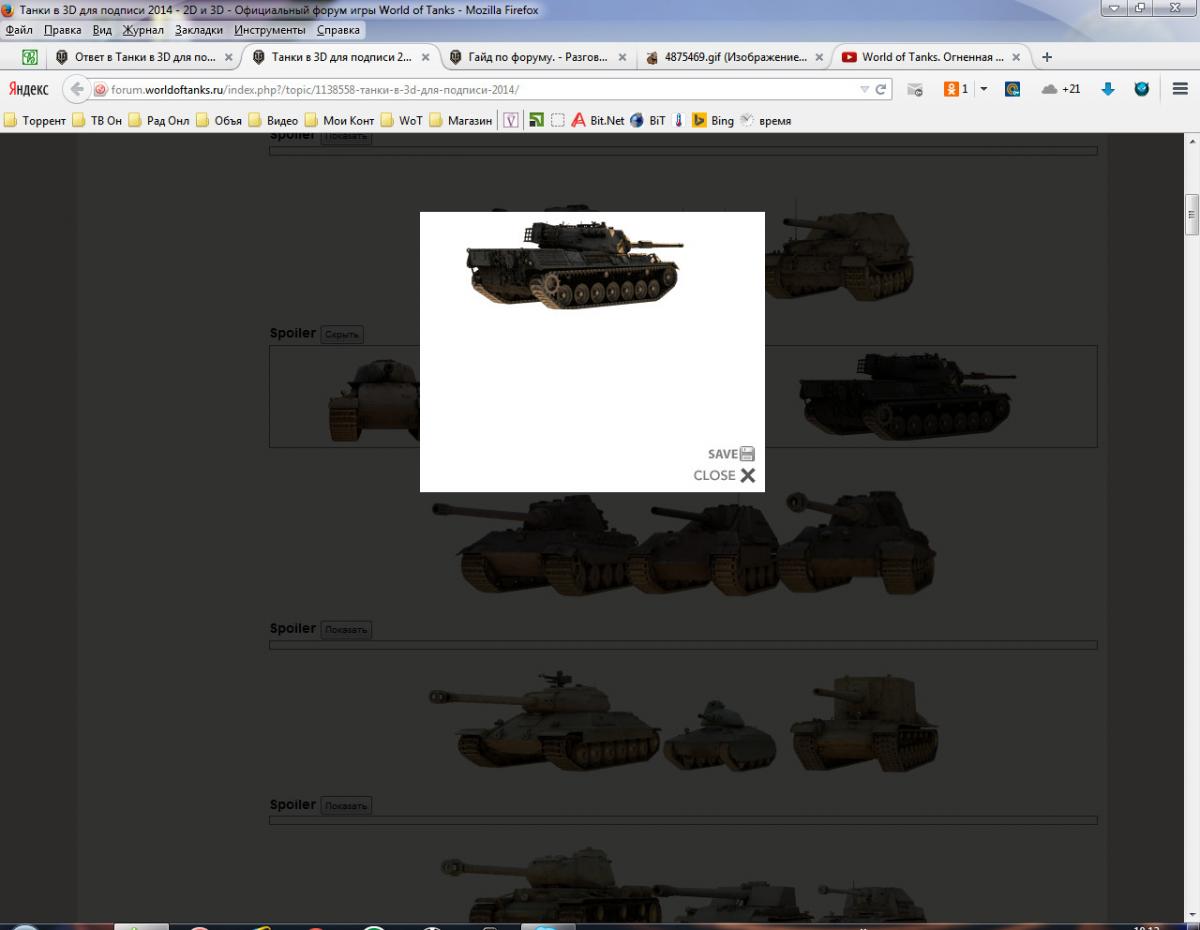Open the Торрент bookmarks folder
Image resolution: width=1200 pixels, height=930 pixels.
(x=35, y=120)
